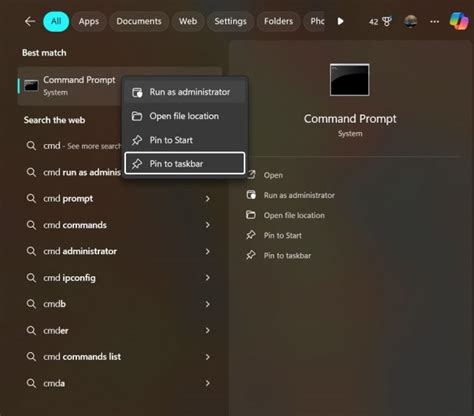Click the search icon next to cmd commands list

point(31,357)
